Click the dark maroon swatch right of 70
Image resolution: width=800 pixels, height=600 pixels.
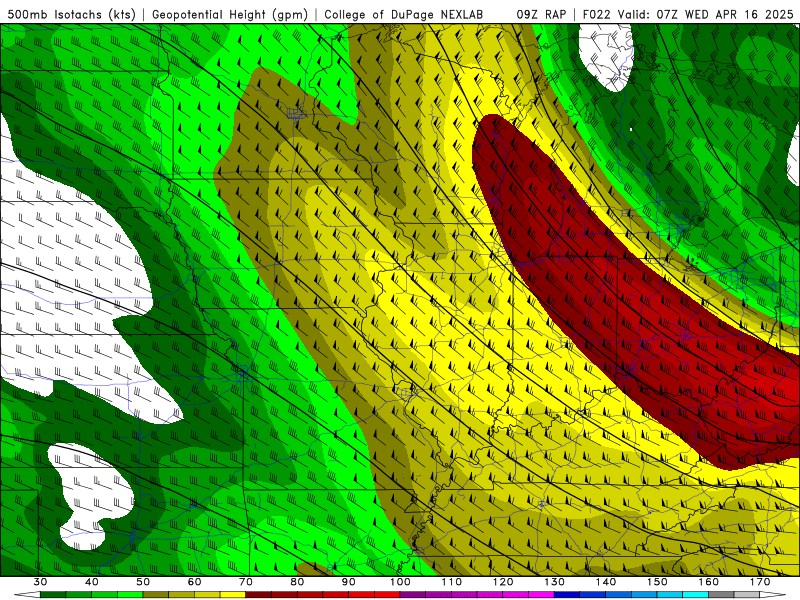point(259,595)
